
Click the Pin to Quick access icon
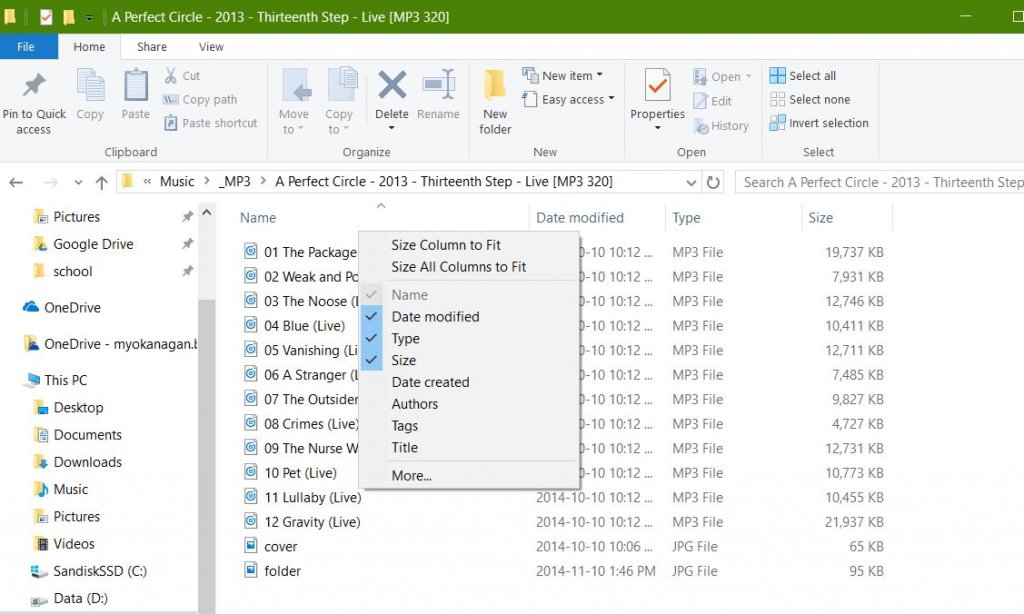[34, 85]
